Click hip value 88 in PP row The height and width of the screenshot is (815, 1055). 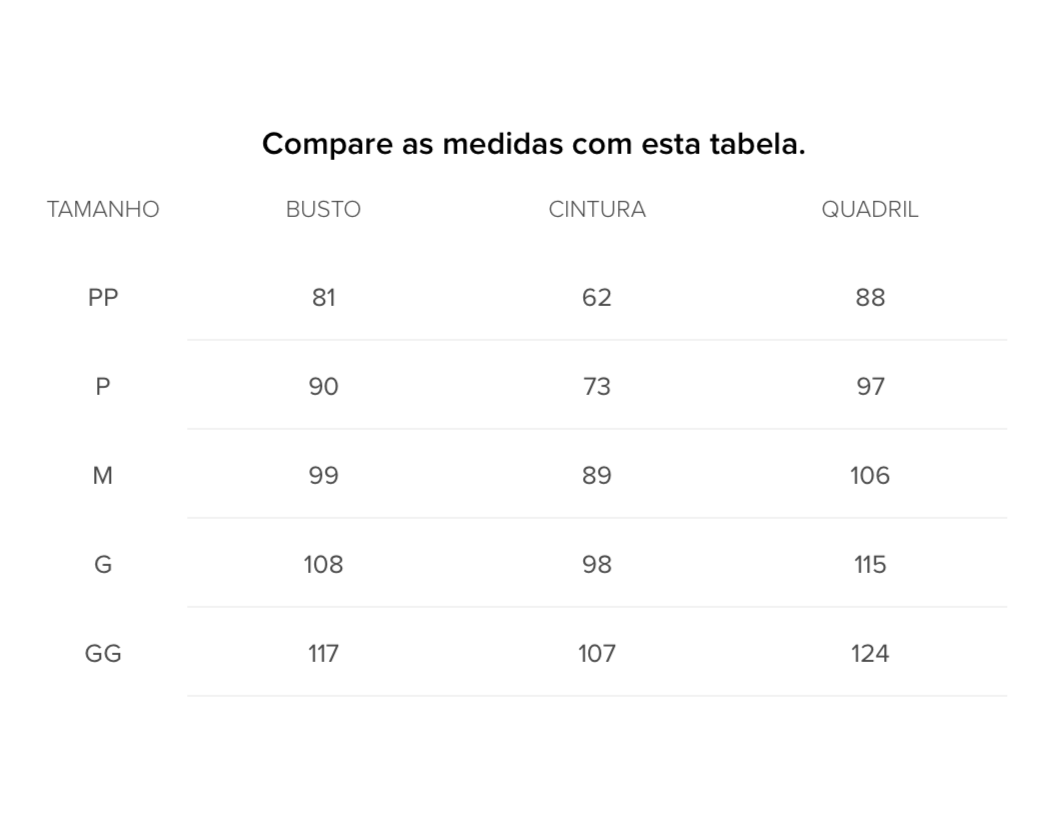click(x=870, y=298)
